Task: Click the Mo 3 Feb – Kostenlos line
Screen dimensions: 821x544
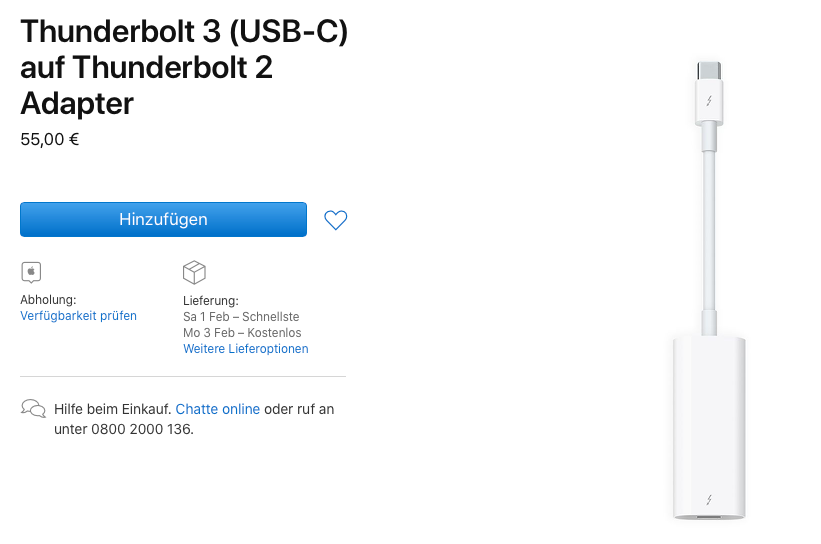Action: pos(242,333)
